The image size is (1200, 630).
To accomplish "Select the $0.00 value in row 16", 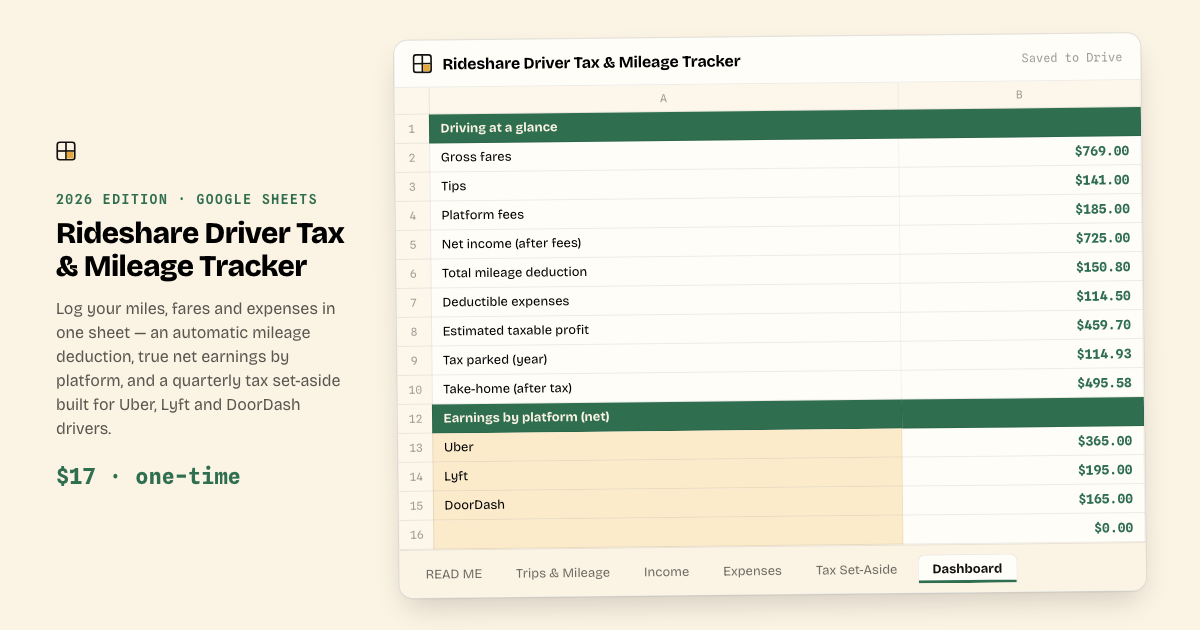I will [x=1113, y=528].
